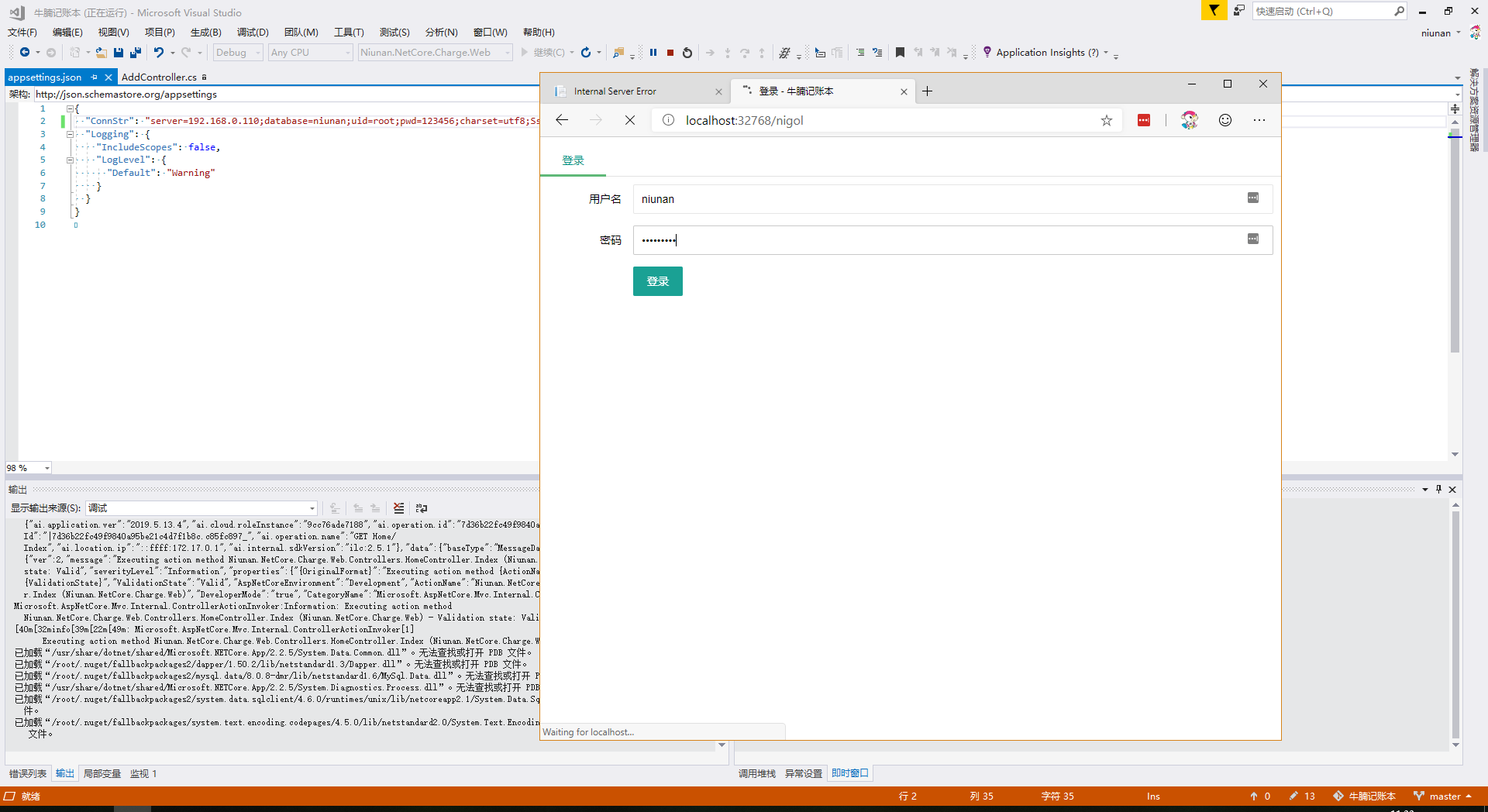This screenshot has height=812, width=1488.
Task: Open the Any CPU platform dropdown
Action: pos(311,53)
